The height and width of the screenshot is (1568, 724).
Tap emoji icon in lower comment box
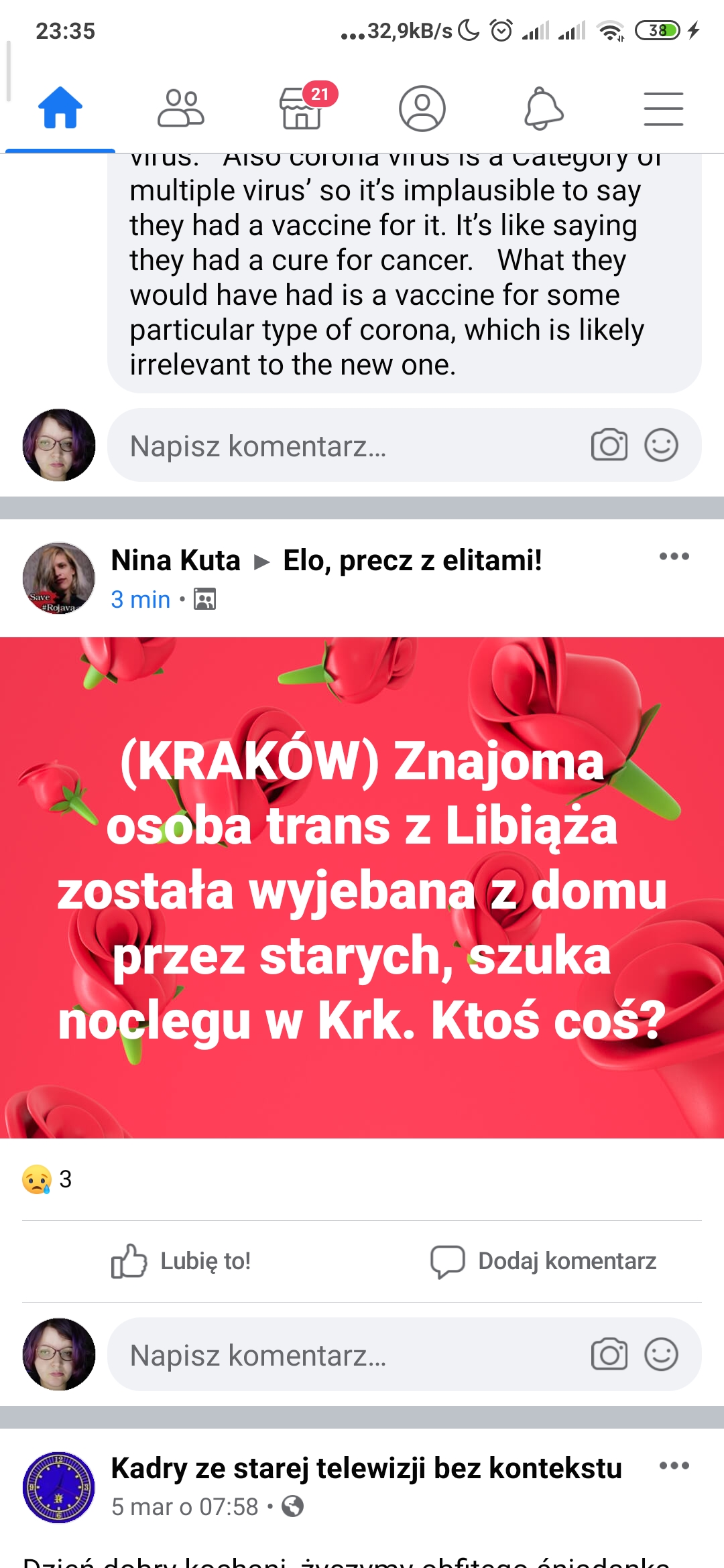pyautogui.click(x=661, y=1354)
